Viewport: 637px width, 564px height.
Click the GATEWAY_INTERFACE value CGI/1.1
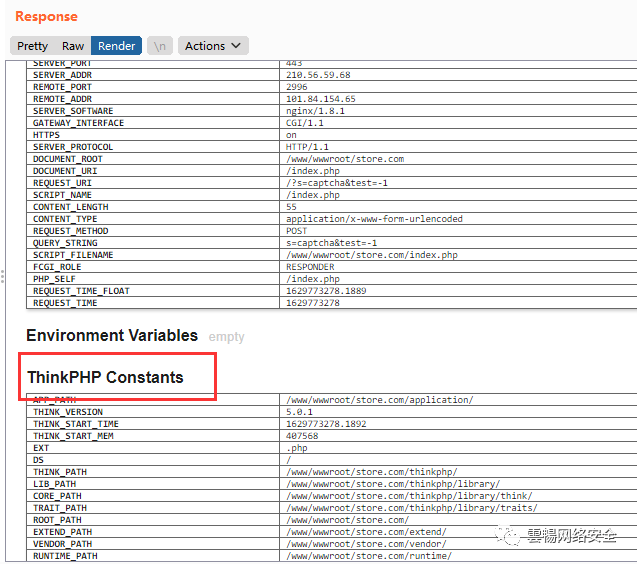pyautogui.click(x=305, y=123)
